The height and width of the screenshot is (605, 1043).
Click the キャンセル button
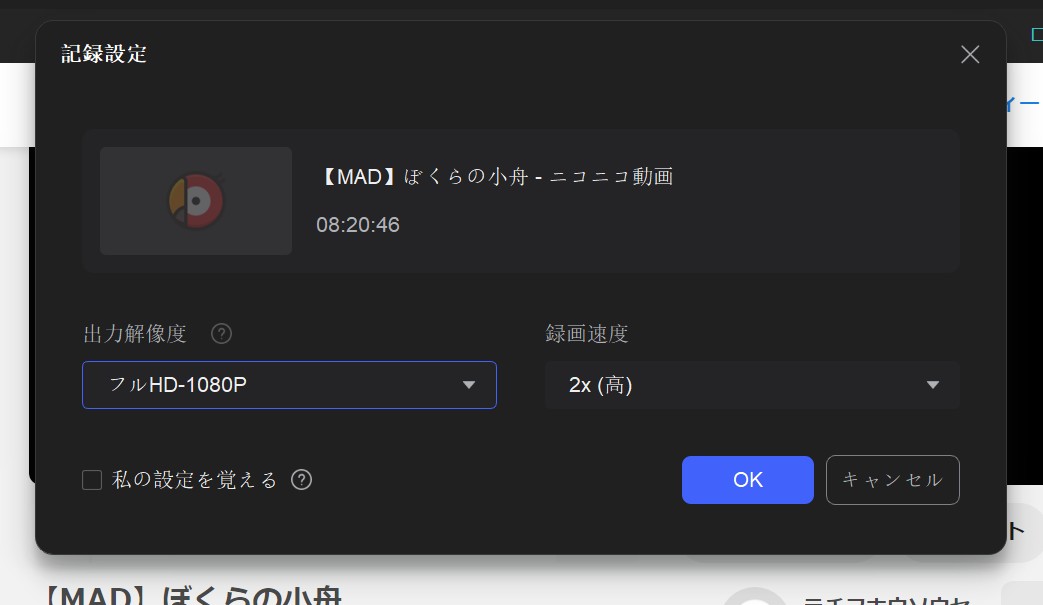[893, 480]
